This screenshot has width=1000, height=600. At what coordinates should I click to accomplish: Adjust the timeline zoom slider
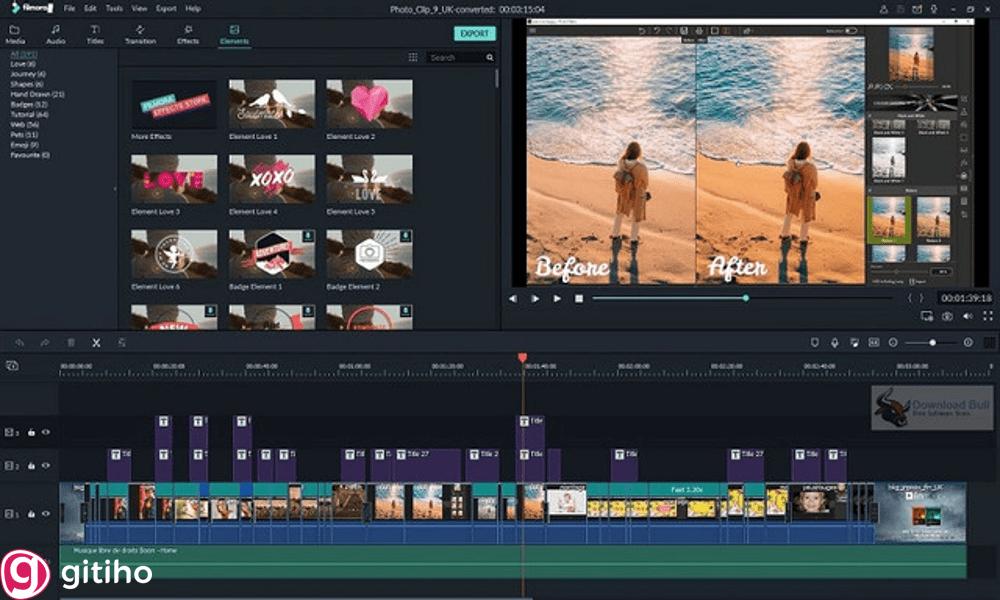coord(932,342)
